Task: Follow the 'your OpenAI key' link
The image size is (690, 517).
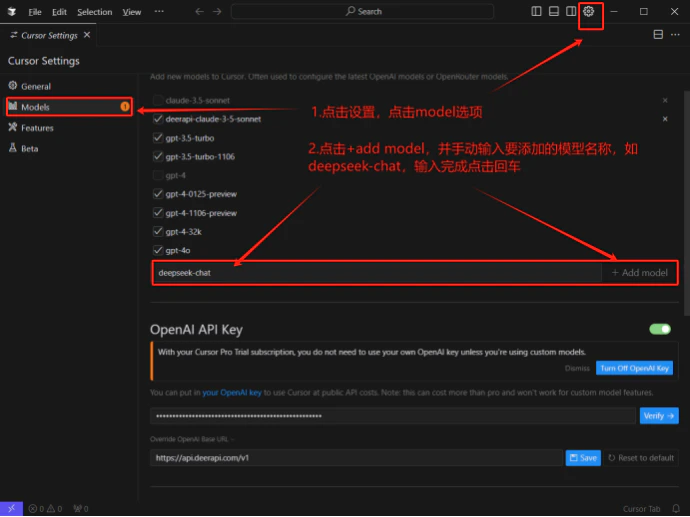Action: click(232, 392)
